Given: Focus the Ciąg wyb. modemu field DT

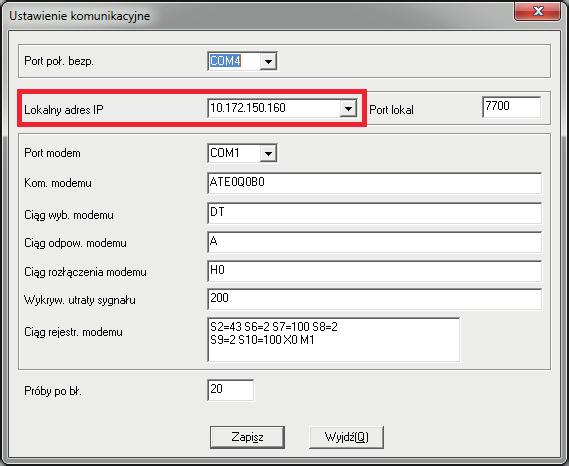Looking at the screenshot, I should (374, 213).
